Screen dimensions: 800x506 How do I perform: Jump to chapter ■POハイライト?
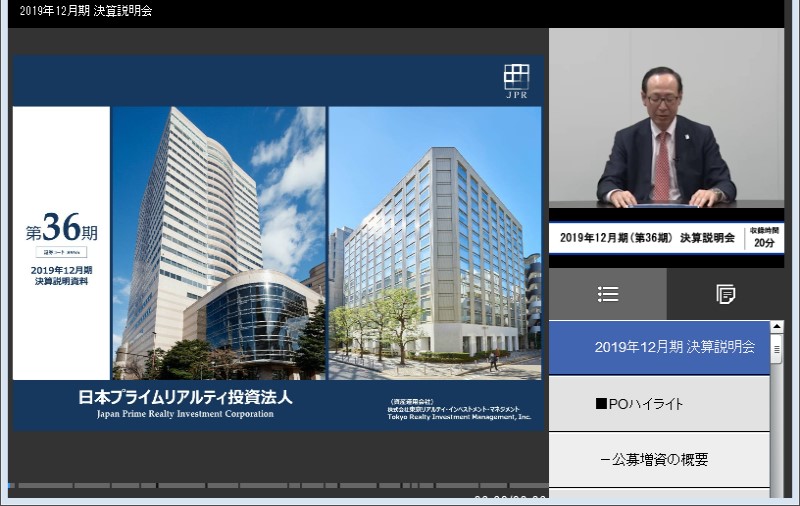[659, 404]
